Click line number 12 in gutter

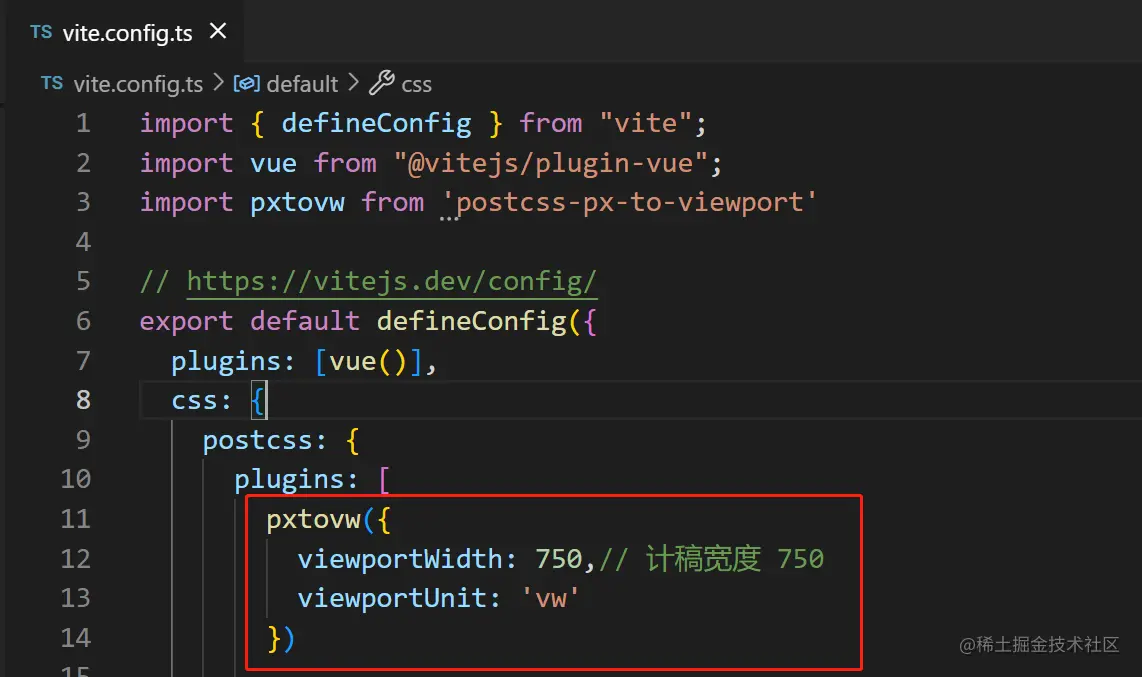[75, 558]
